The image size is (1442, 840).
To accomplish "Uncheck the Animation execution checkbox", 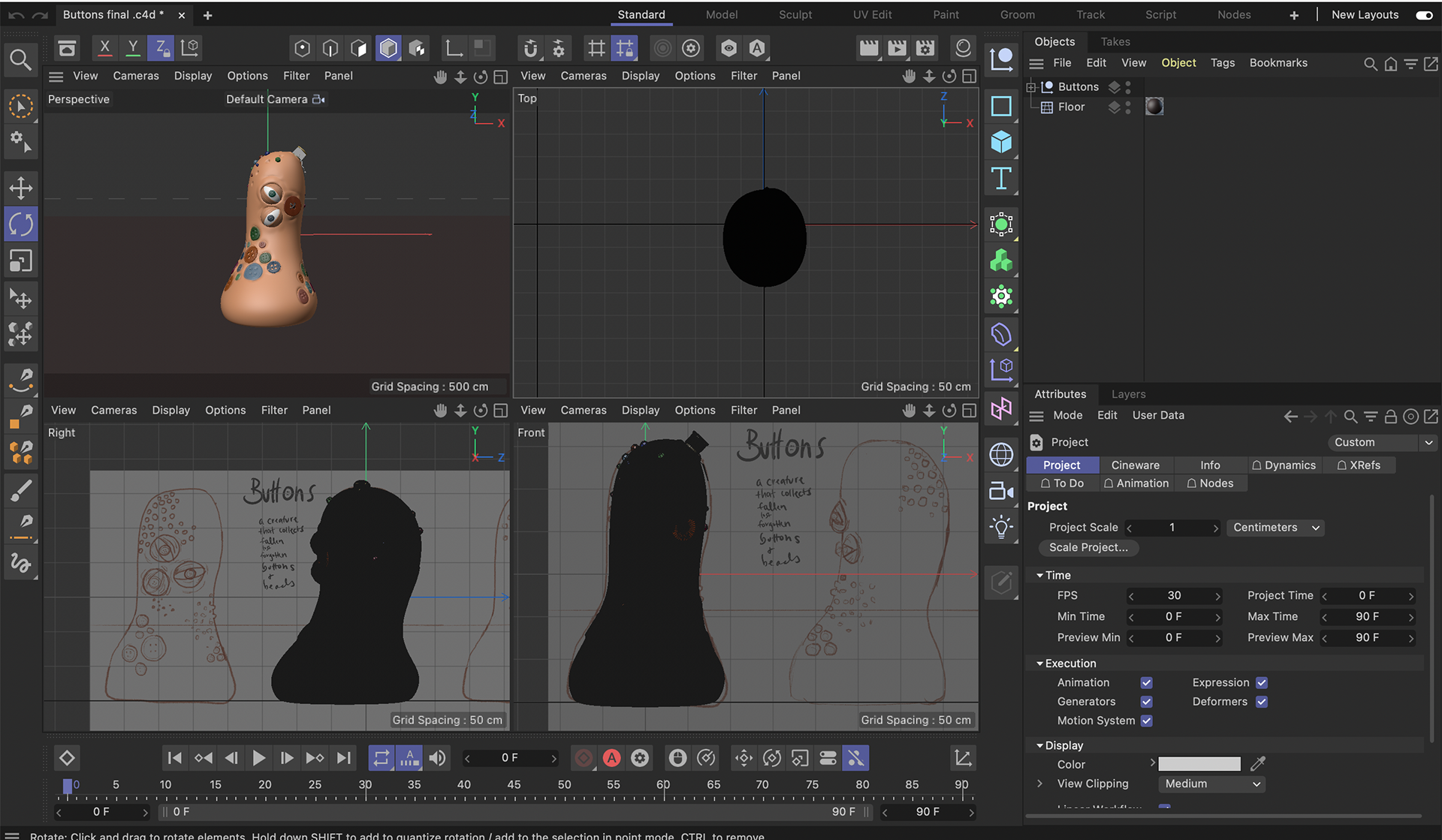I will (x=1146, y=682).
